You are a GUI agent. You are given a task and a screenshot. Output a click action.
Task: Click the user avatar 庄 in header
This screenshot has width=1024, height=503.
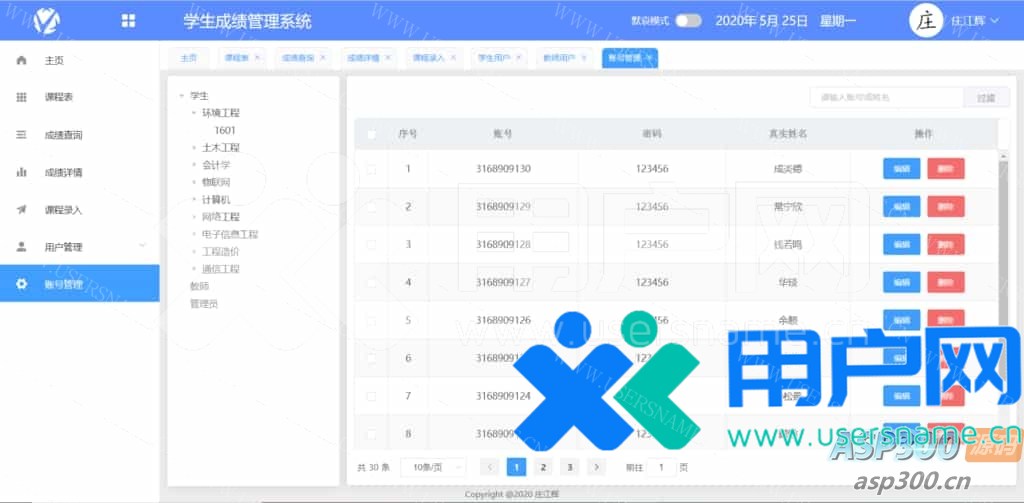point(925,21)
